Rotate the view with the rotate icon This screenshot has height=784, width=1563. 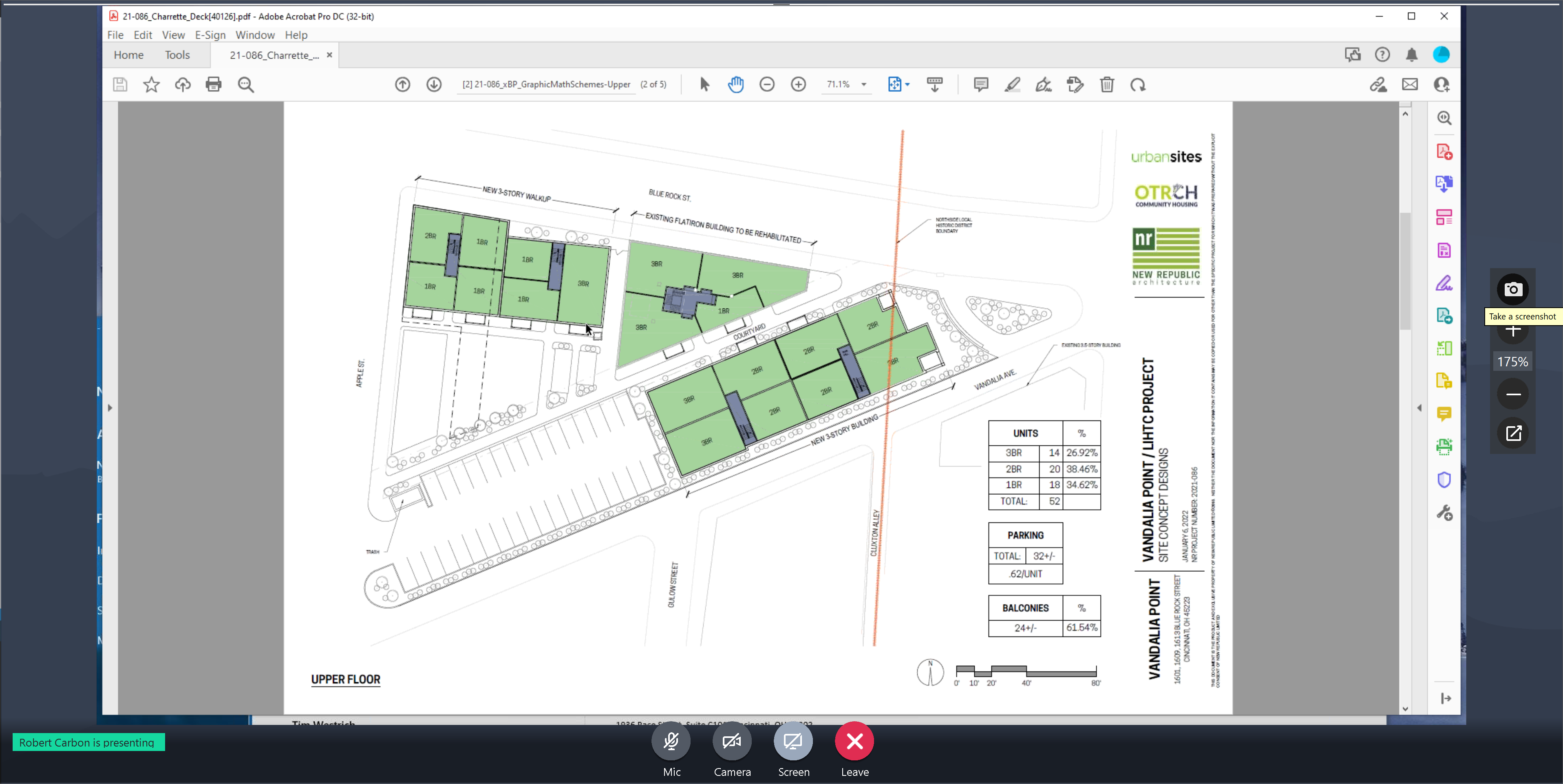pyautogui.click(x=1138, y=84)
